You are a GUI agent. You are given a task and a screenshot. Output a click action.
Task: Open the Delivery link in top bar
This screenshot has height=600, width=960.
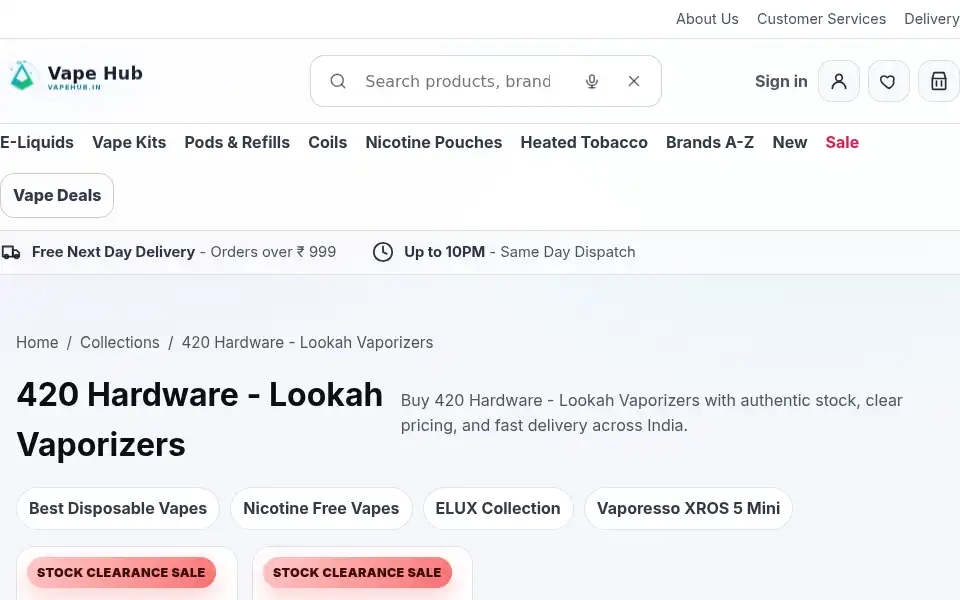932,19
